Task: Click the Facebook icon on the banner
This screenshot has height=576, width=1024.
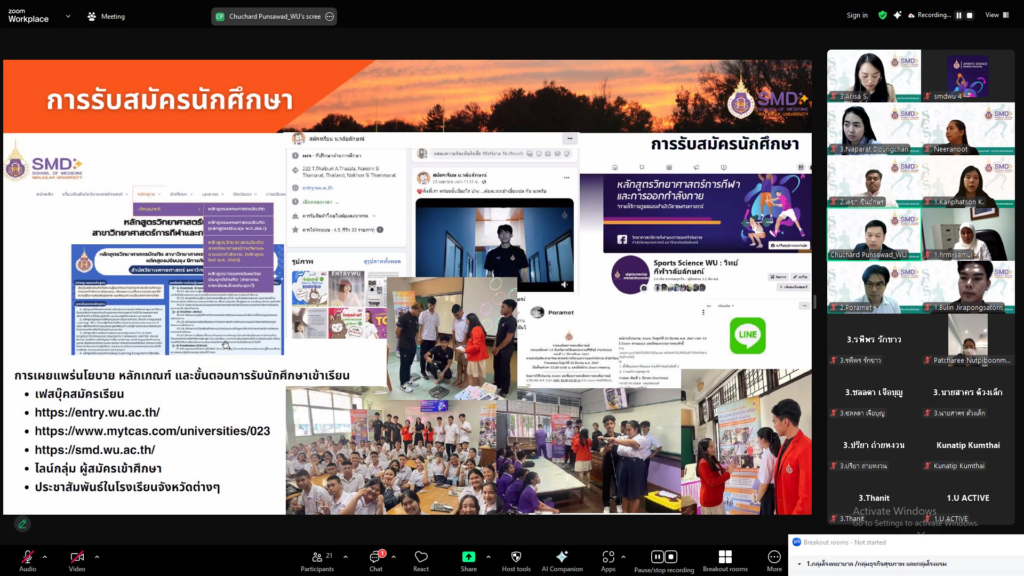Action: (x=622, y=240)
